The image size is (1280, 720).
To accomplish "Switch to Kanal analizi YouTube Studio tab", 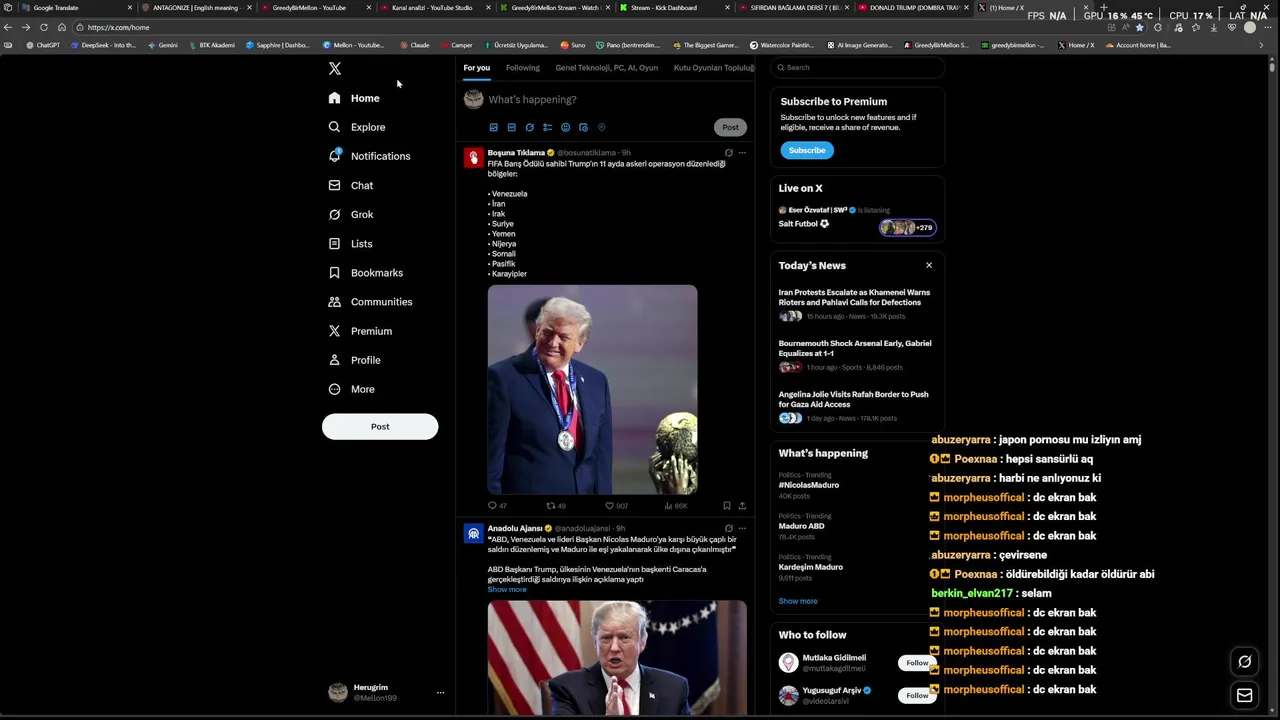I will click(x=432, y=7).
